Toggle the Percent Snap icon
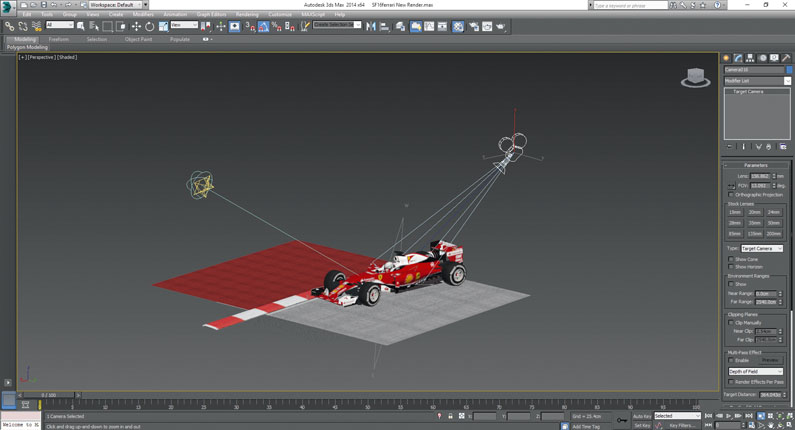 tap(276, 26)
